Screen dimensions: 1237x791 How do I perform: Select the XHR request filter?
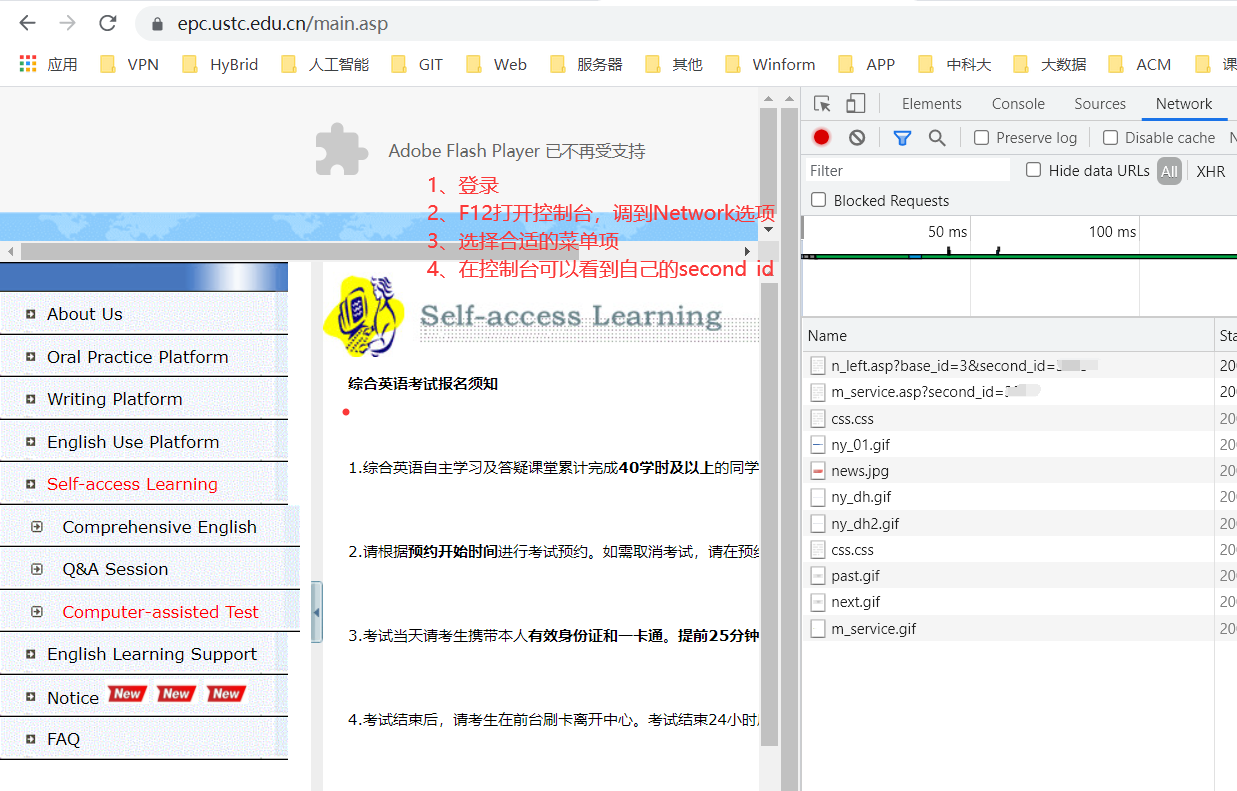(1210, 171)
